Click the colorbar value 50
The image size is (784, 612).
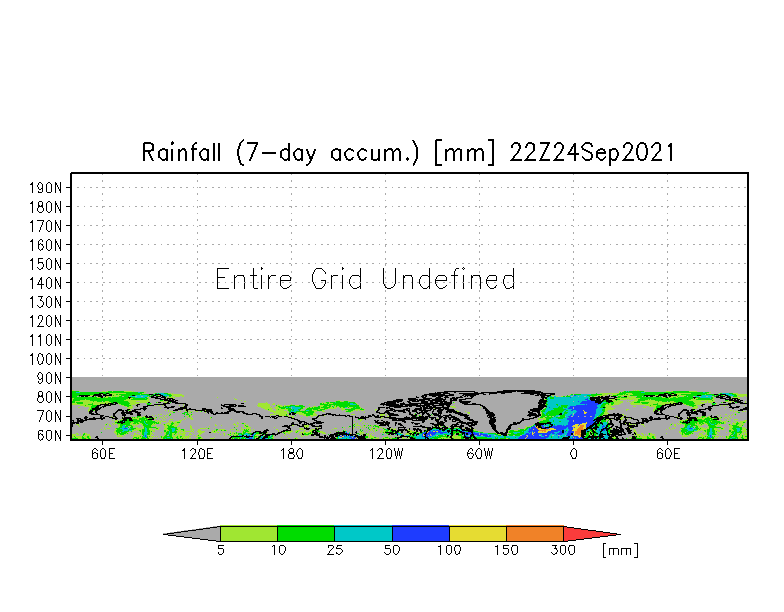(x=392, y=550)
